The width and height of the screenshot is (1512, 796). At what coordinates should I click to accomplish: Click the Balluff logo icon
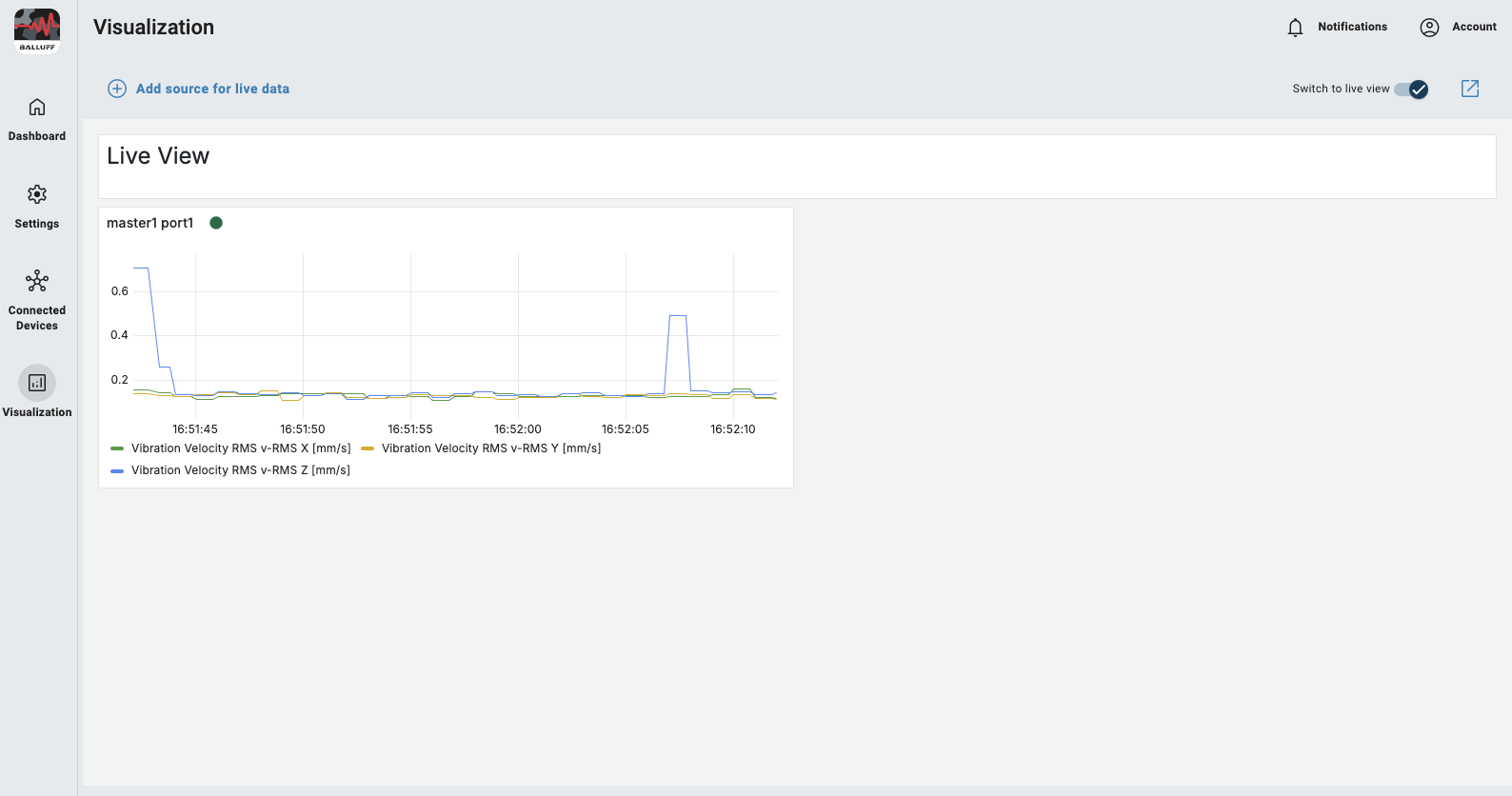37,30
